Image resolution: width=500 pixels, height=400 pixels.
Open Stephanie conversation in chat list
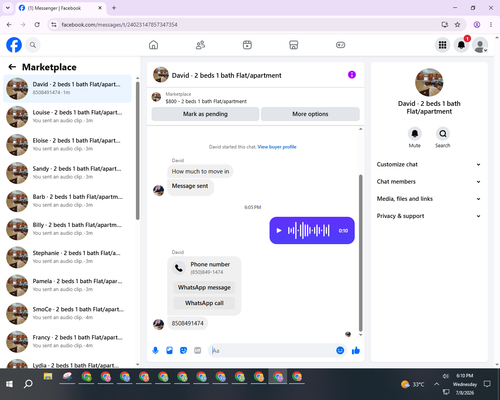pos(67,257)
